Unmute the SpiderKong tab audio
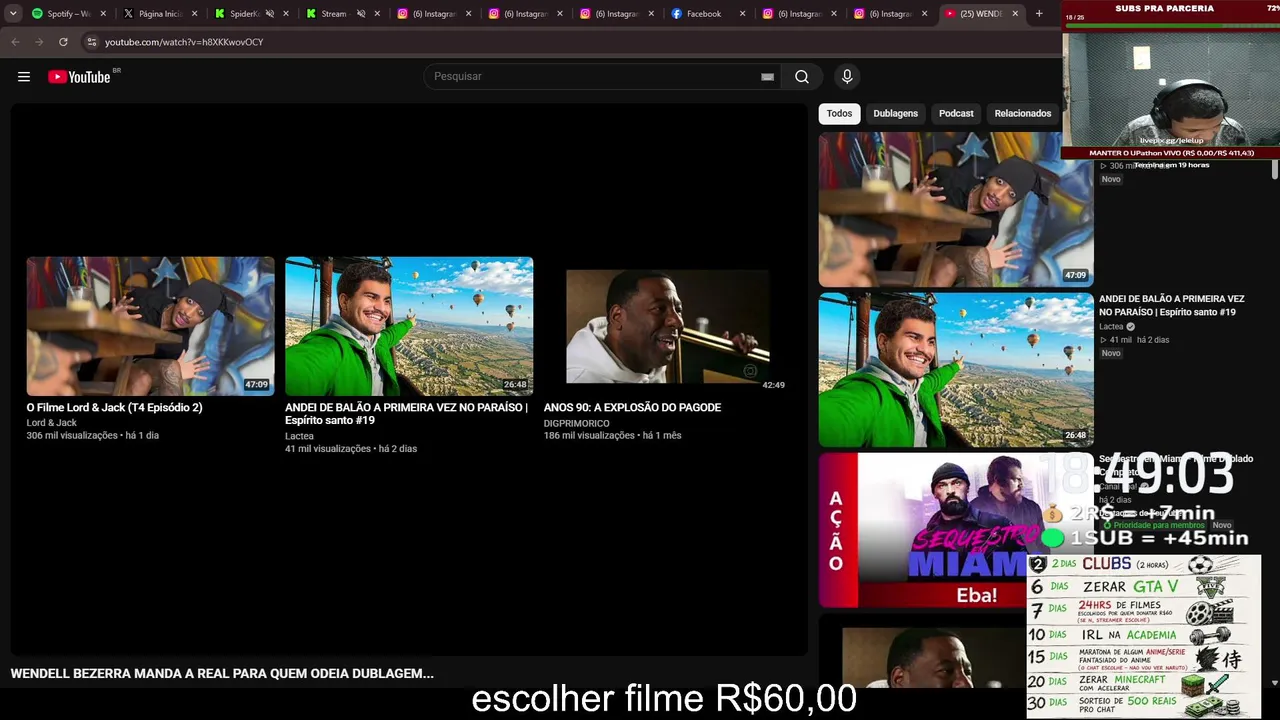 click(270, 14)
